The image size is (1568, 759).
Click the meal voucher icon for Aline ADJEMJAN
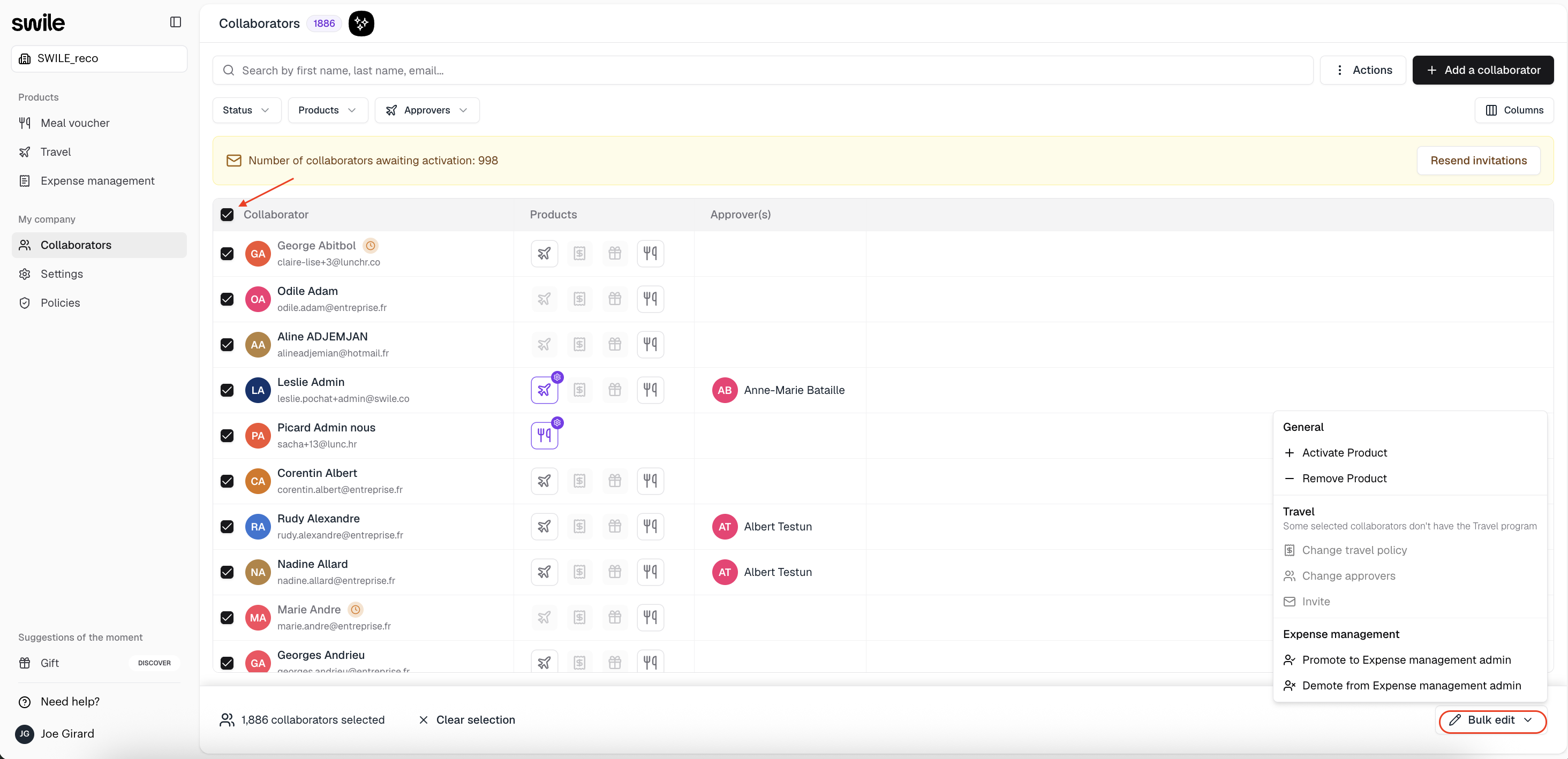coord(650,344)
